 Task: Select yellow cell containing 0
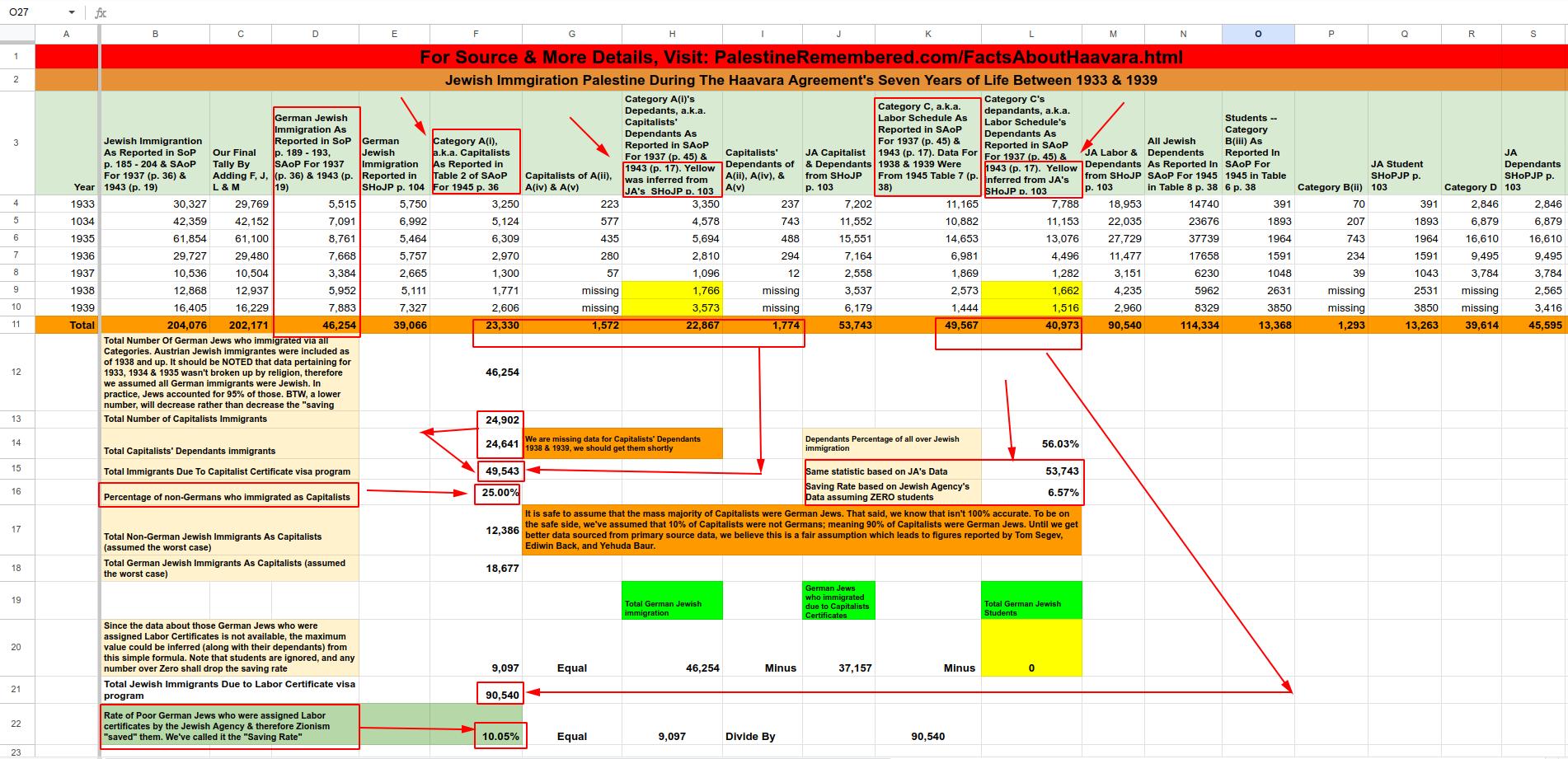pyautogui.click(x=1031, y=647)
